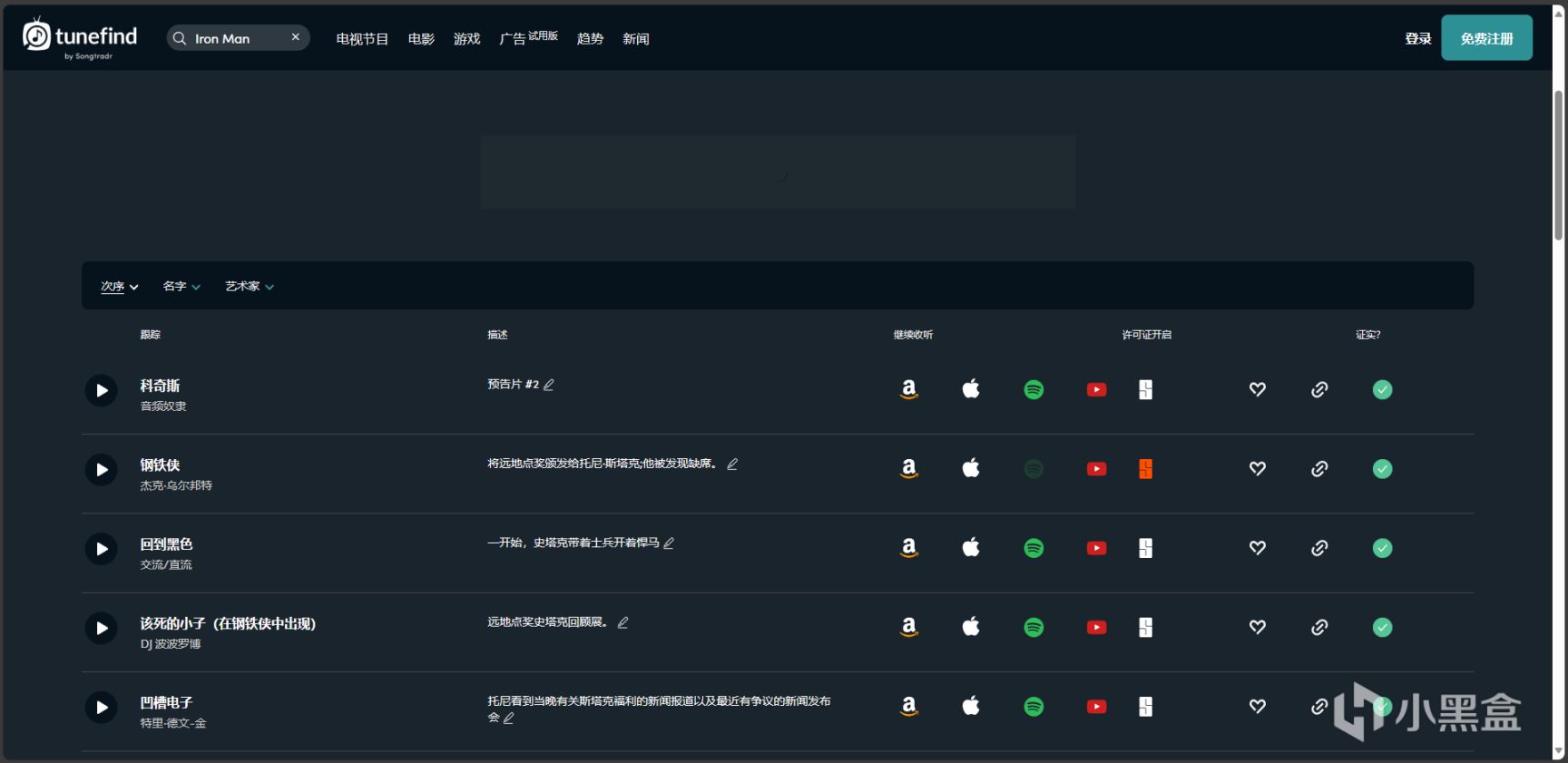
Task: Open the 趋势 menu item
Action: pyautogui.click(x=590, y=39)
